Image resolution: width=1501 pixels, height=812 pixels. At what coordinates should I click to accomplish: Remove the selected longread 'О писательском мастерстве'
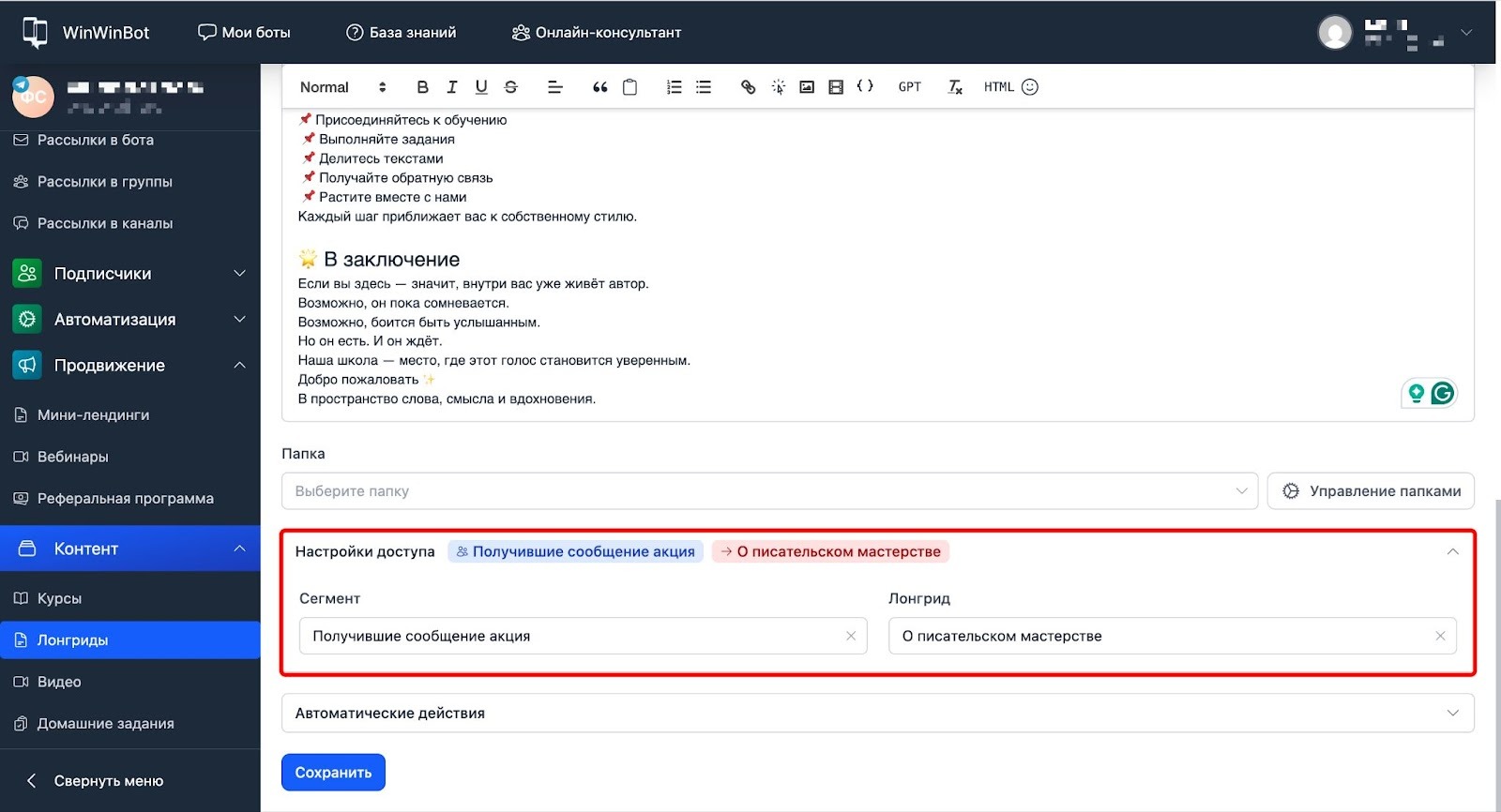click(x=1440, y=636)
